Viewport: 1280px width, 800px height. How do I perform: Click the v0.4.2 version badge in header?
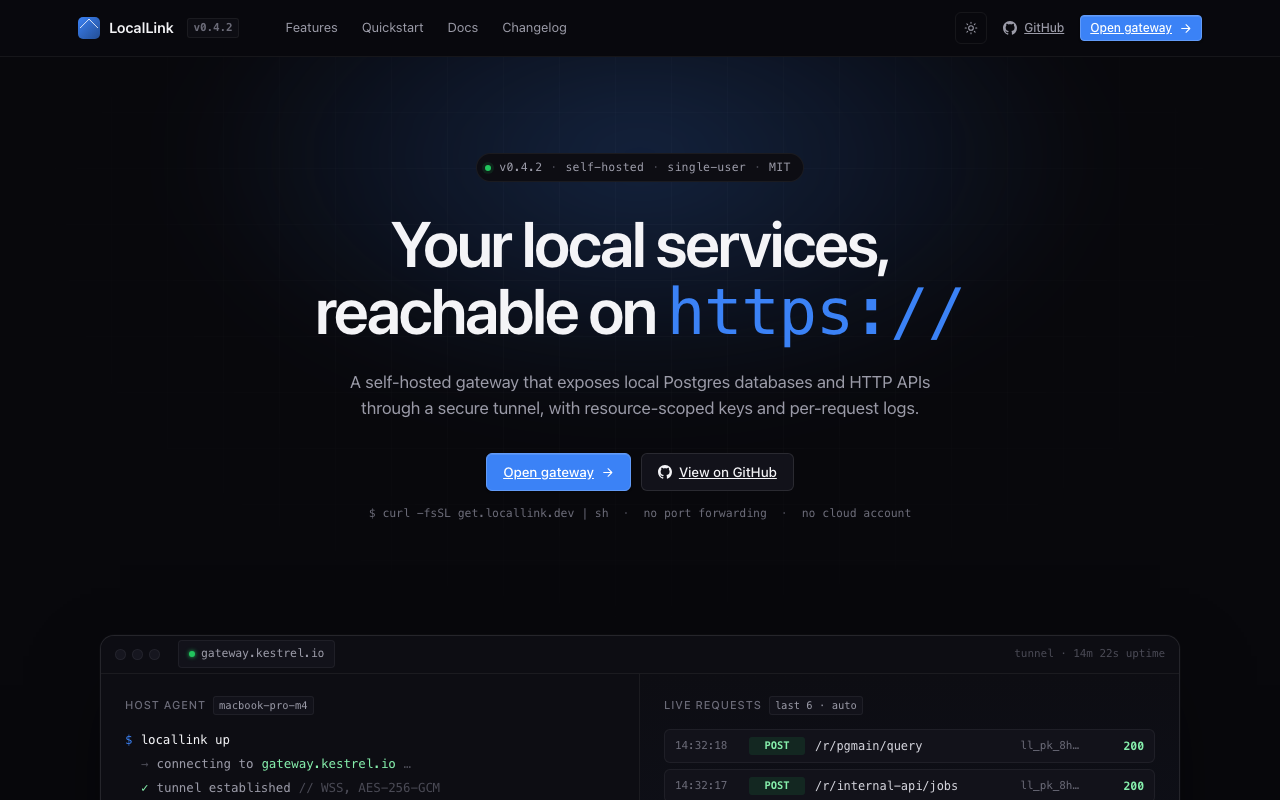[213, 28]
